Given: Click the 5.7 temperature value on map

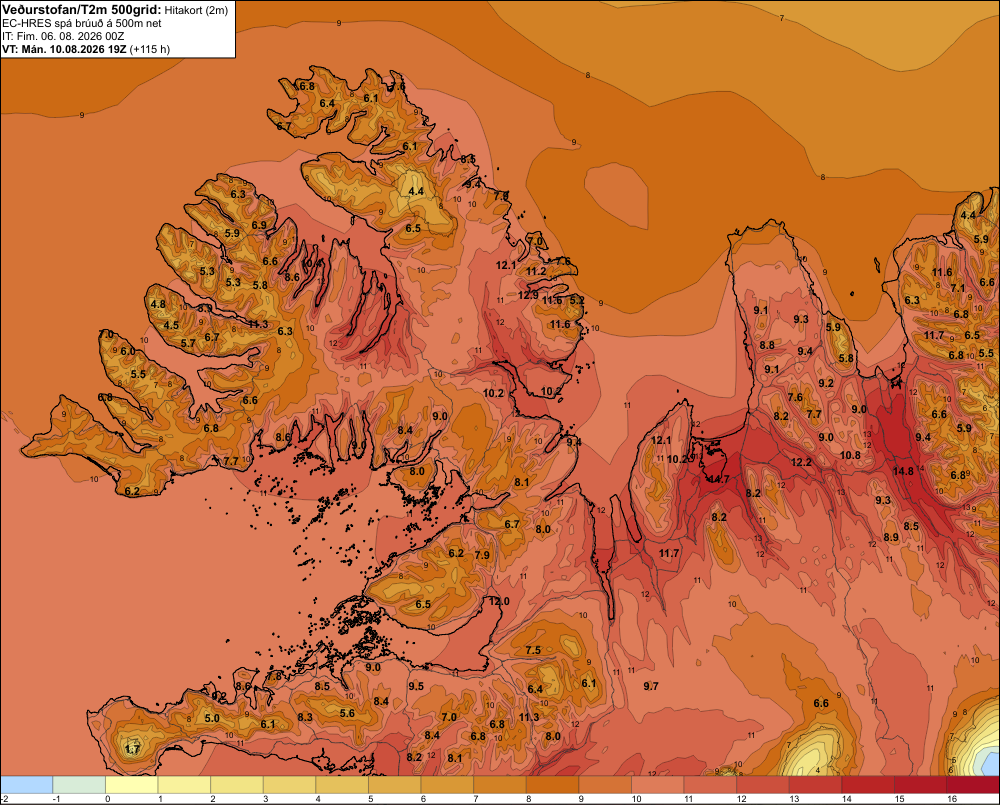Looking at the screenshot, I should 188,343.
